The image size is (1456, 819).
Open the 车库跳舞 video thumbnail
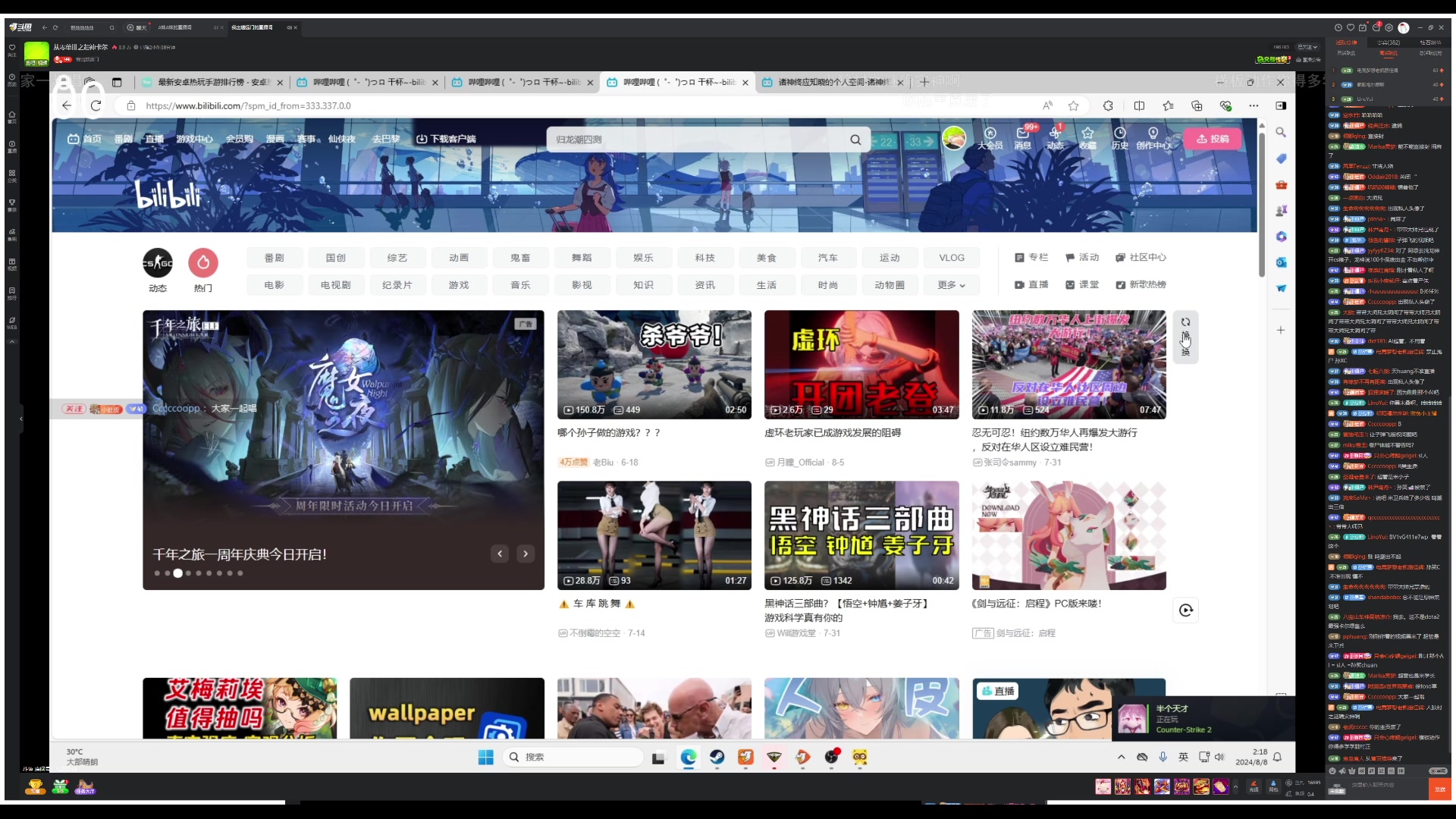coord(654,535)
